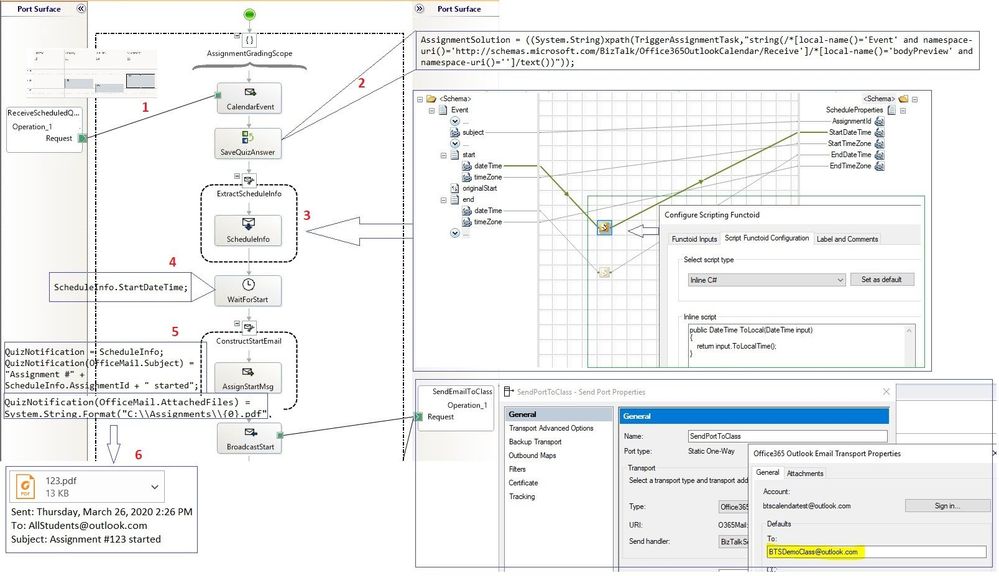Click the calendar thumbnail image

point(92,72)
